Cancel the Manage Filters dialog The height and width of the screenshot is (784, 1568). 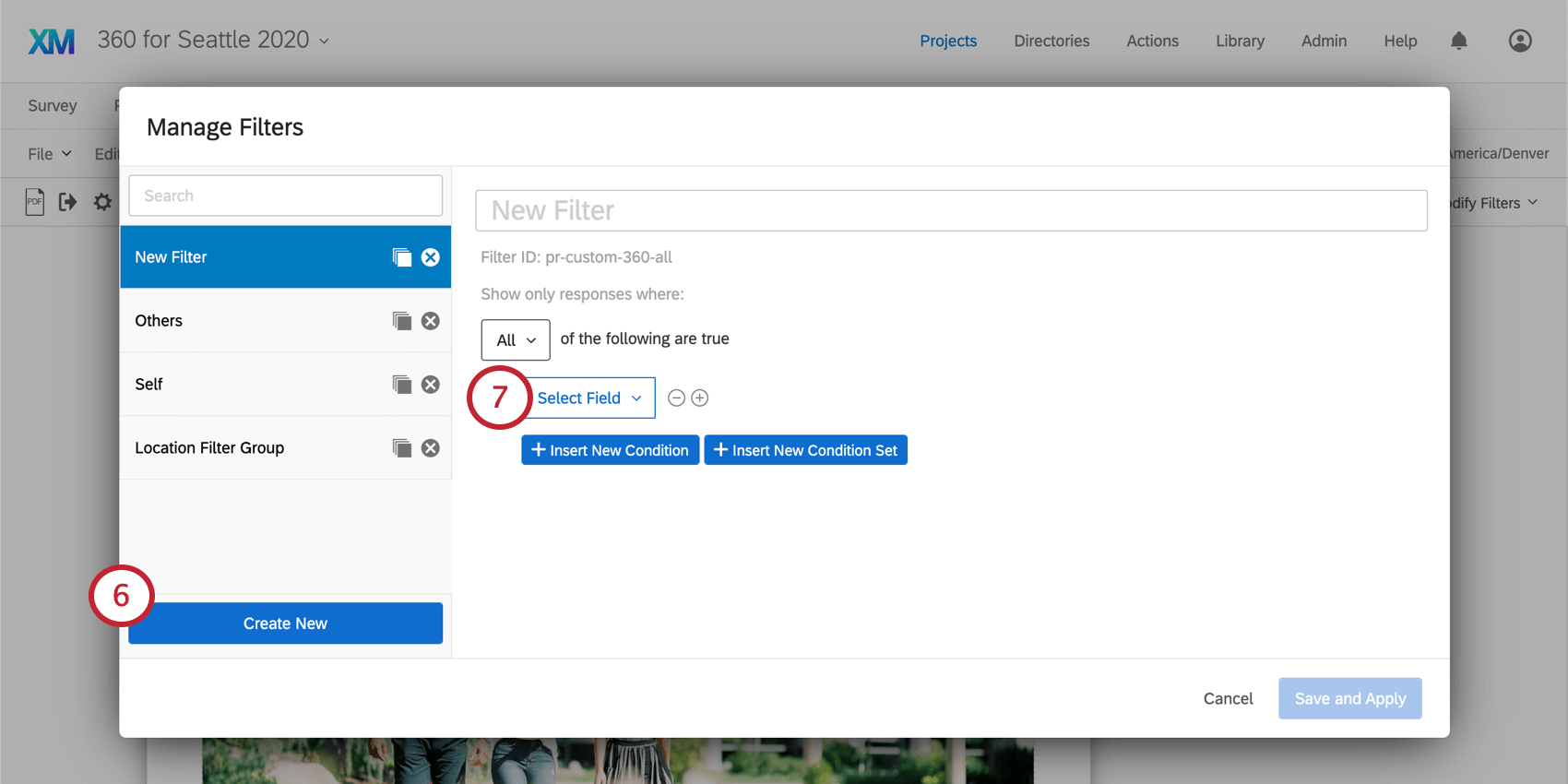click(x=1228, y=699)
